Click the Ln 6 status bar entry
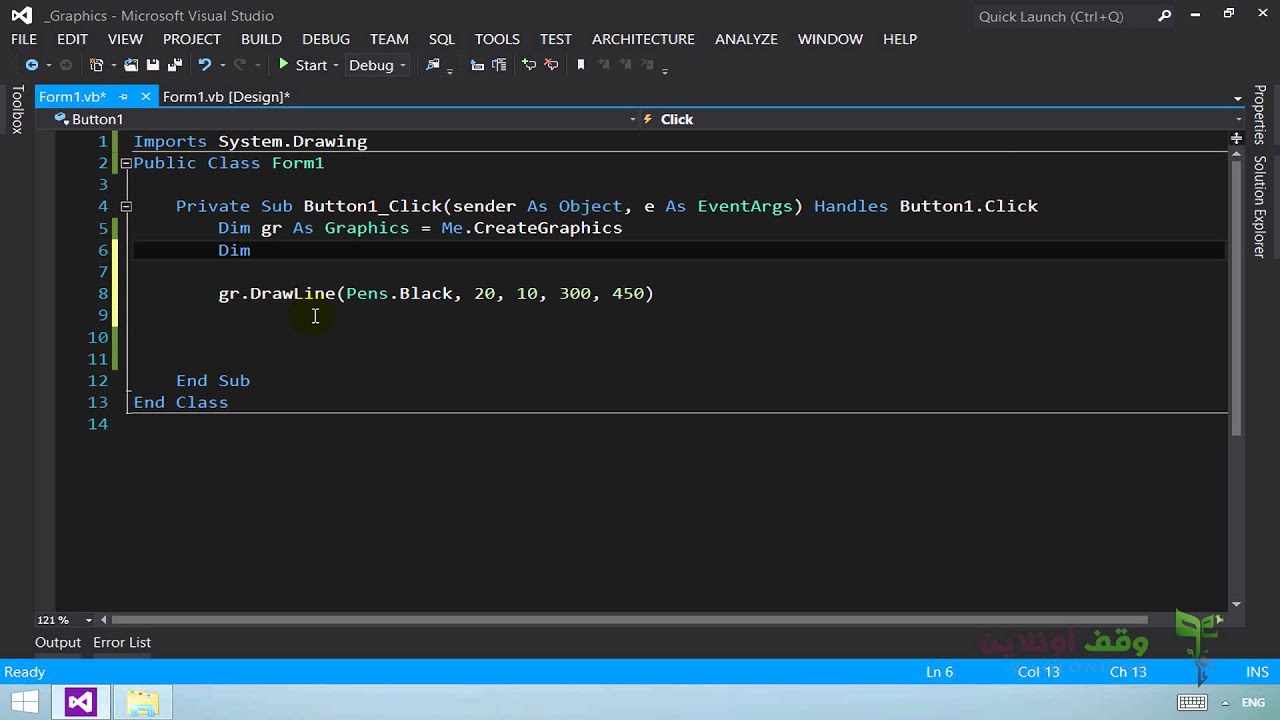The height and width of the screenshot is (720, 1280). (x=939, y=672)
